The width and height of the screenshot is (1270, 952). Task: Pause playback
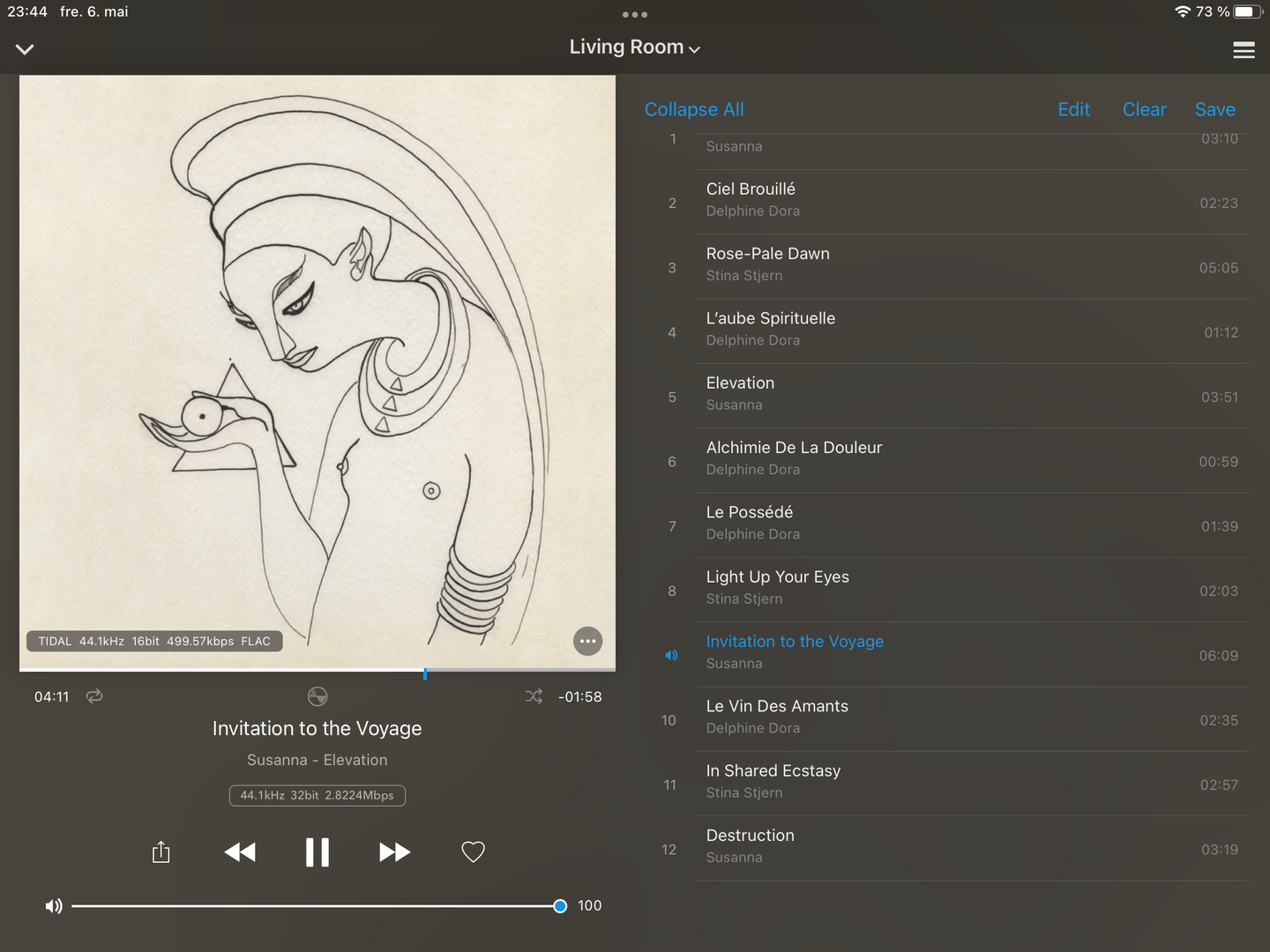click(x=317, y=852)
